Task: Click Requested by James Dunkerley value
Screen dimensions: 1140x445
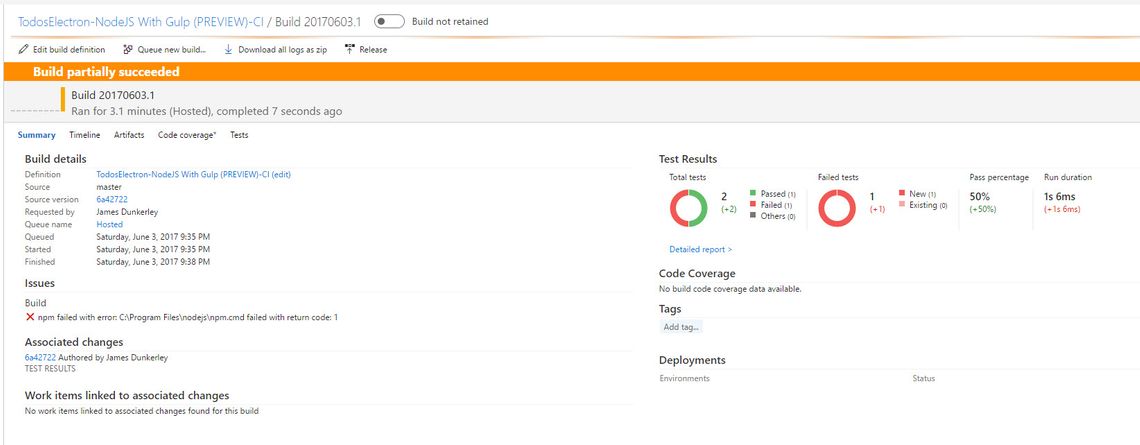Action: [126, 212]
